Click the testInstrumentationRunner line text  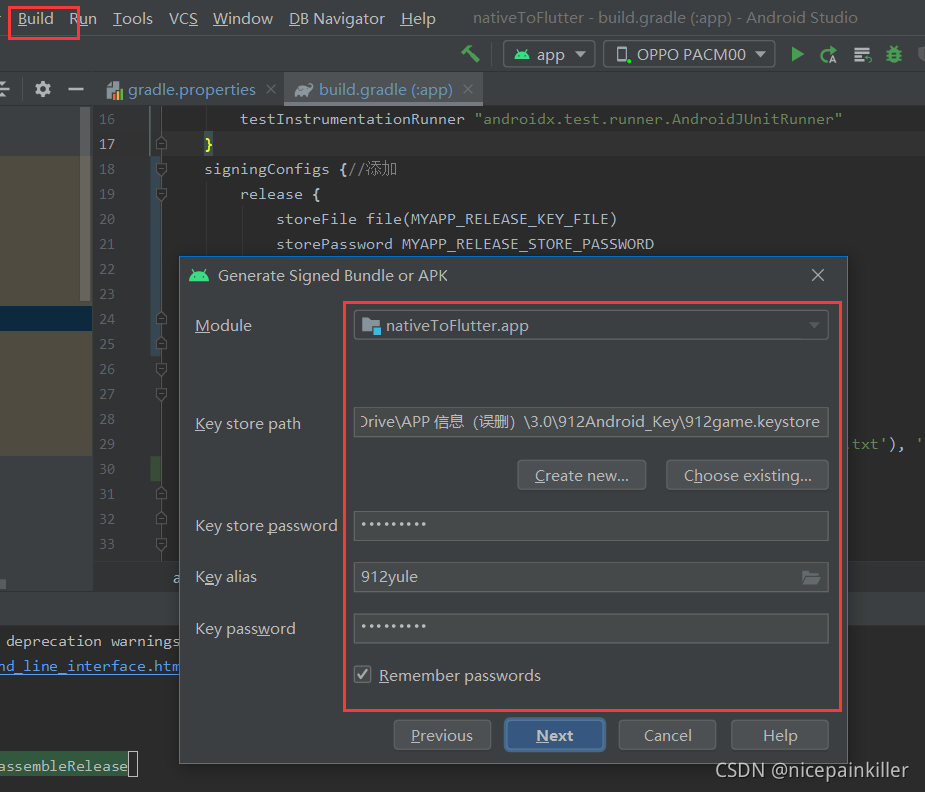[540, 119]
